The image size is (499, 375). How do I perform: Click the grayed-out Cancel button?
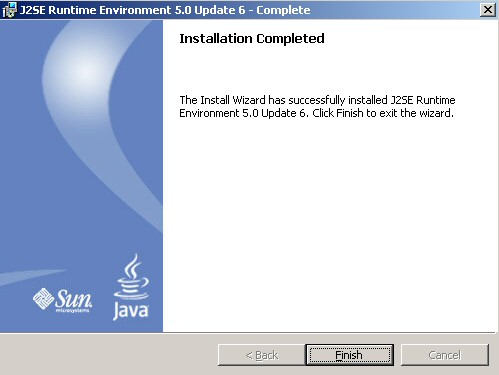pyautogui.click(x=445, y=355)
